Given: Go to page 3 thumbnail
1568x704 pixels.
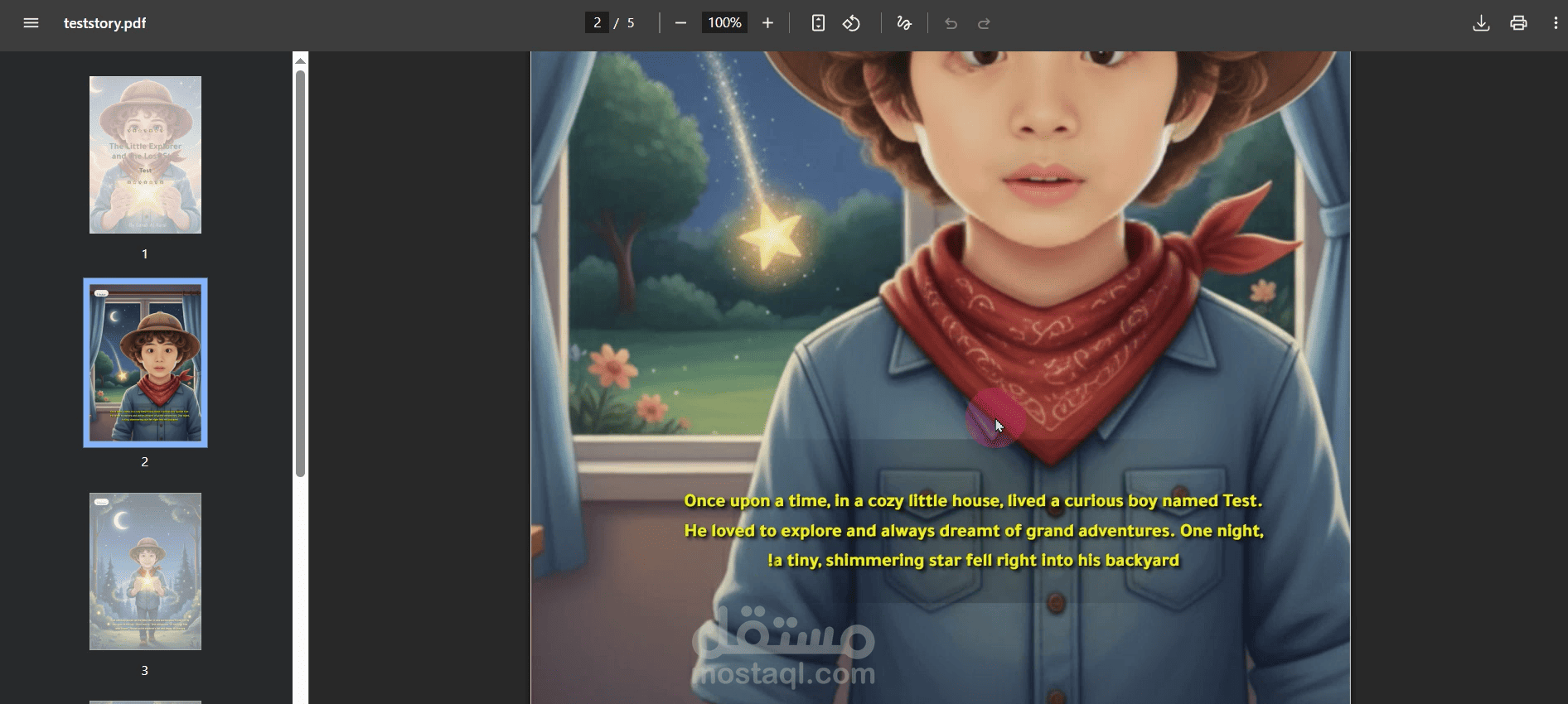Looking at the screenshot, I should [x=145, y=571].
